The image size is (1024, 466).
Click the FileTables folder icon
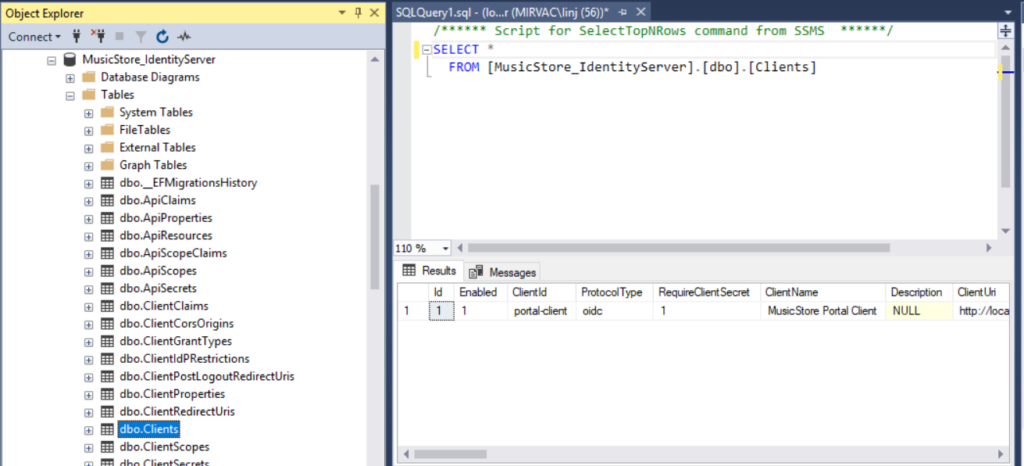(x=107, y=130)
